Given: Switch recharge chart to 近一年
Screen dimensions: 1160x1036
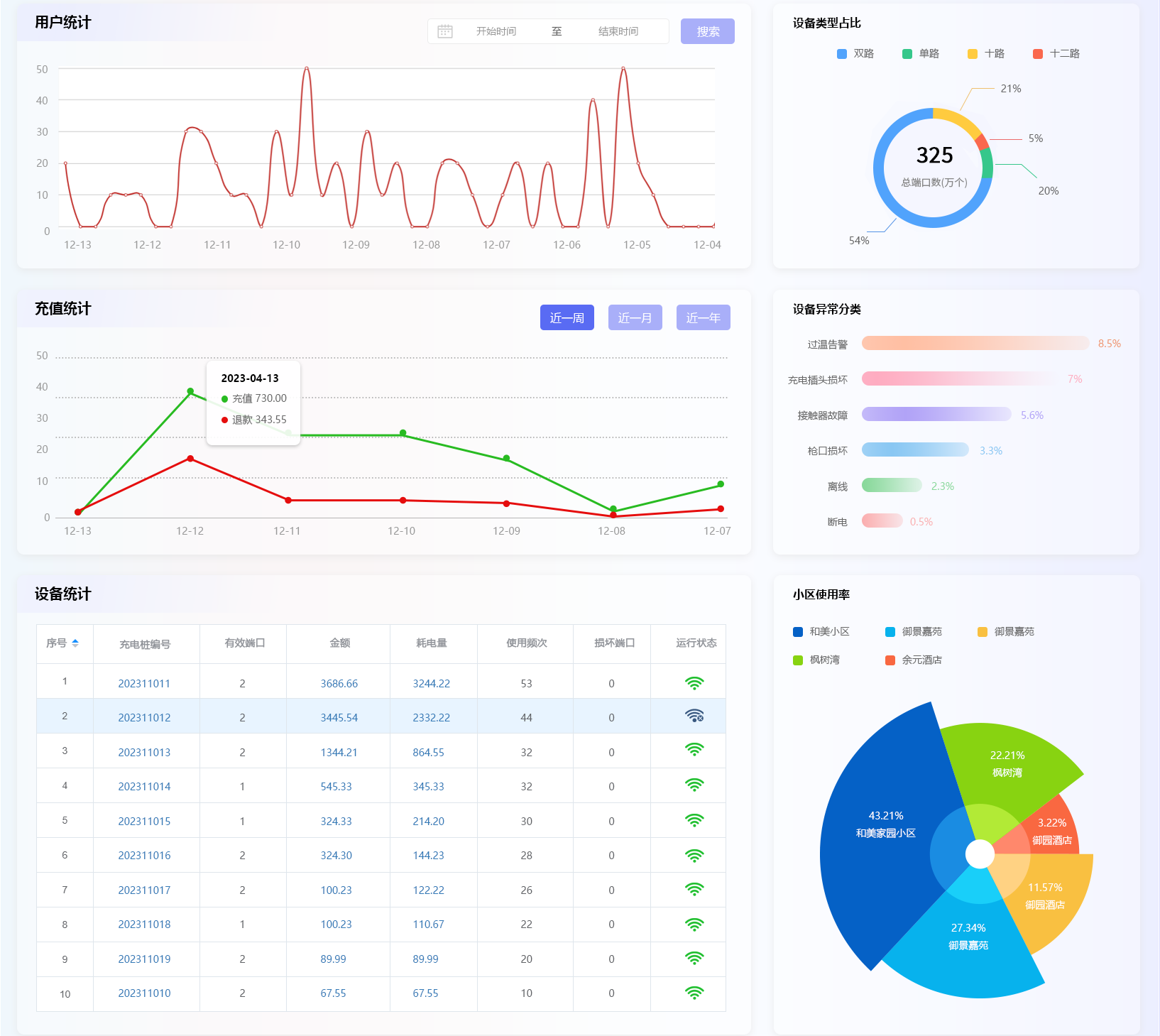Looking at the screenshot, I should click(703, 317).
